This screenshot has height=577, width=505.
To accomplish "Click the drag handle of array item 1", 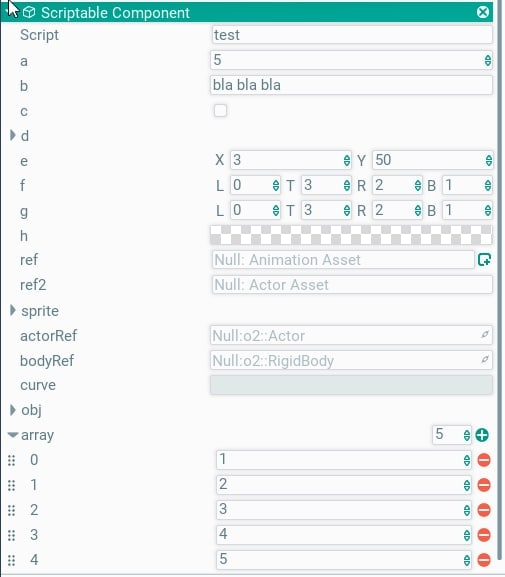I will (x=11, y=485).
